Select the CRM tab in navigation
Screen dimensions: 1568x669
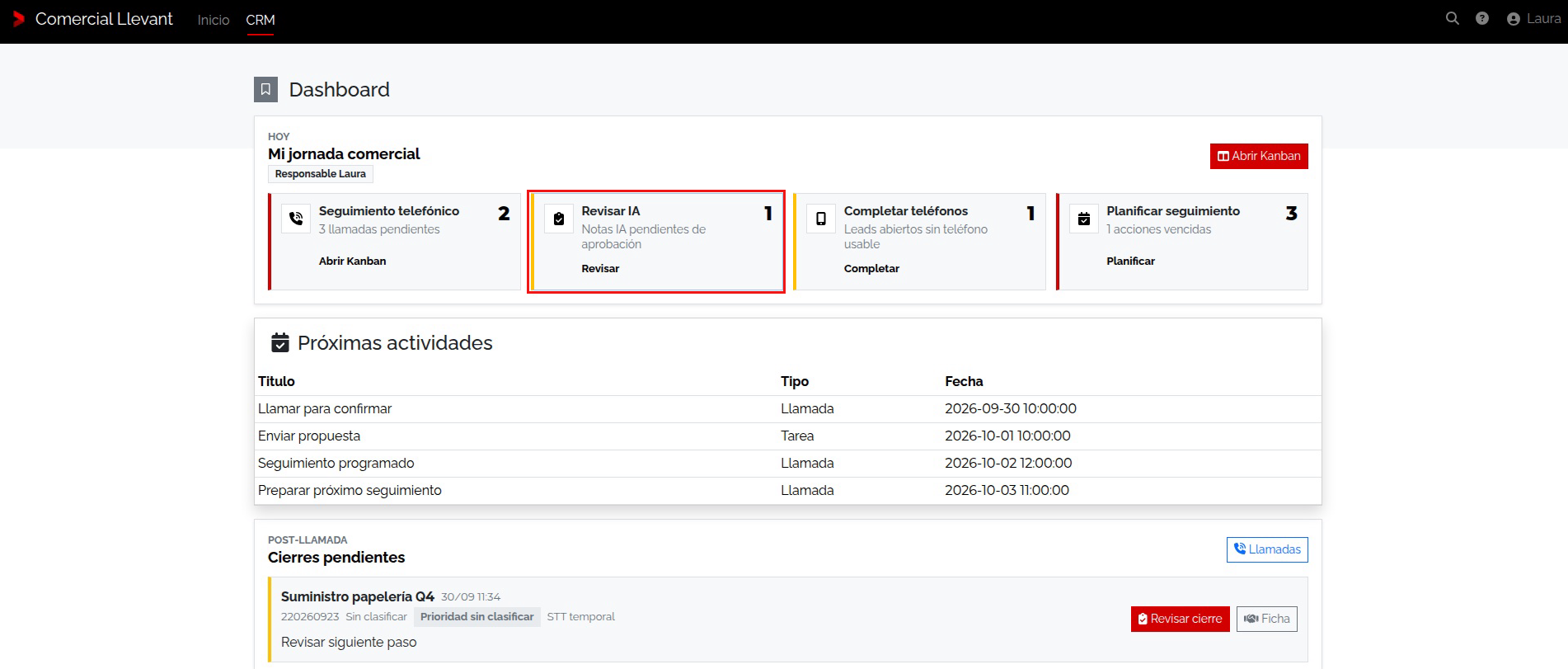tap(261, 20)
